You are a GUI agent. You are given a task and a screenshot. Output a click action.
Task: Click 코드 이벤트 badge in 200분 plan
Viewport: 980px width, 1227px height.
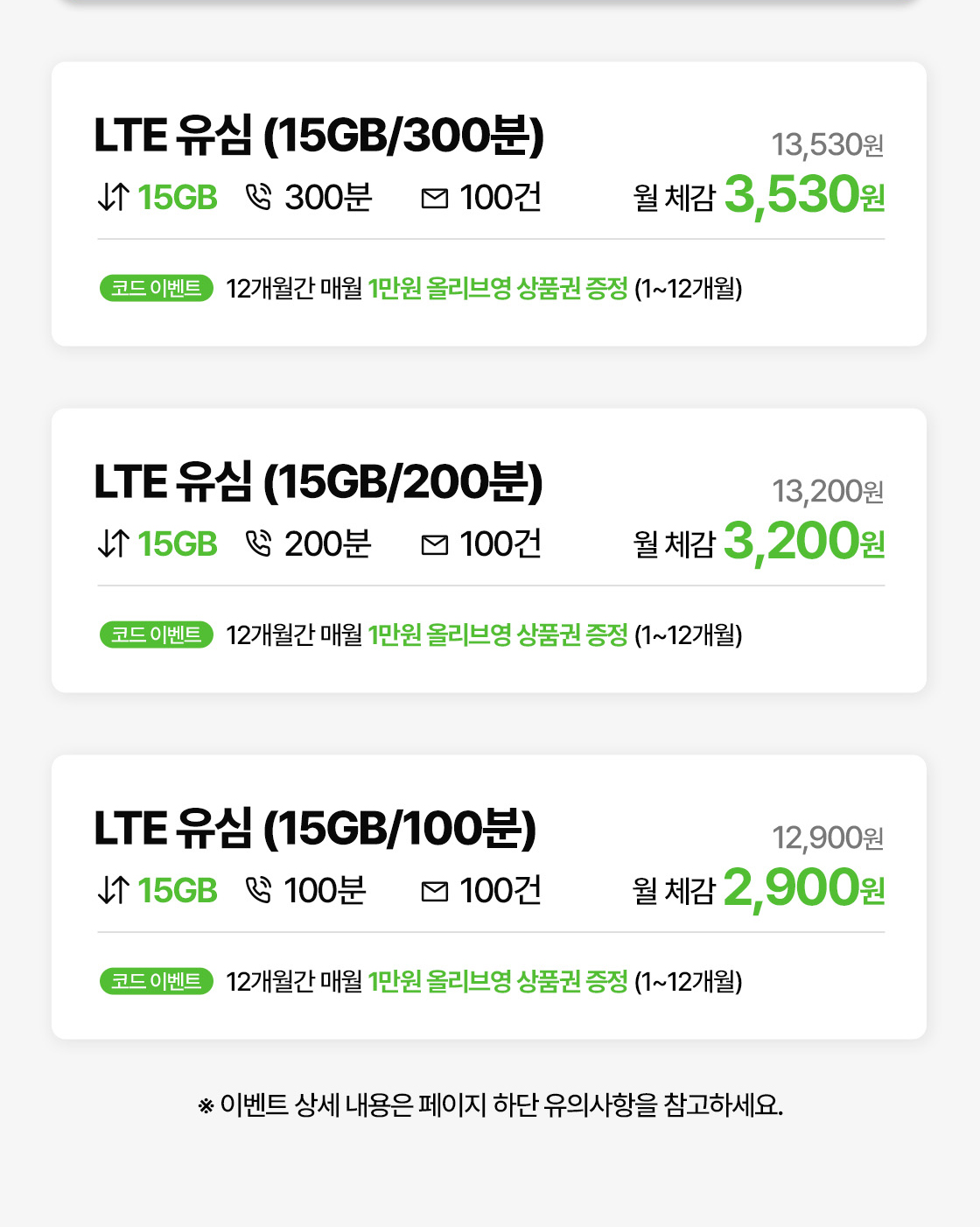coord(157,635)
